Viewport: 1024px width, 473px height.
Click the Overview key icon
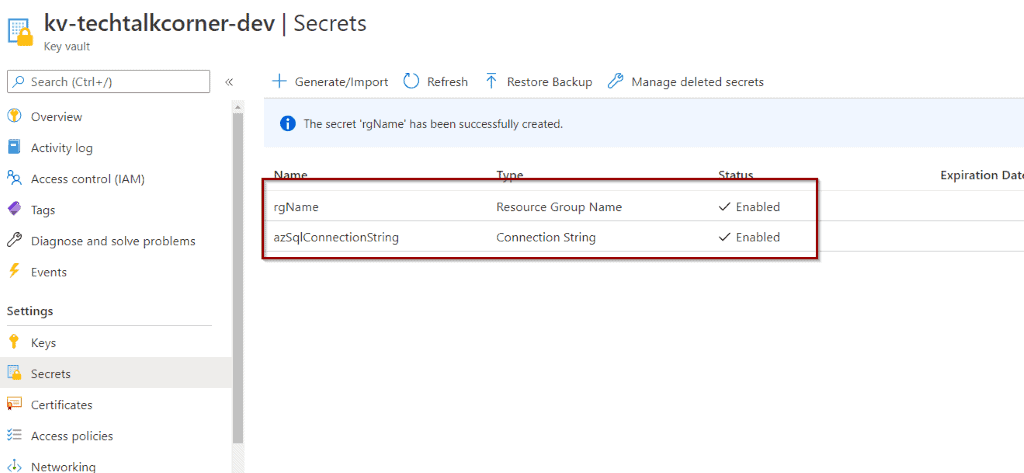pyautogui.click(x=14, y=116)
